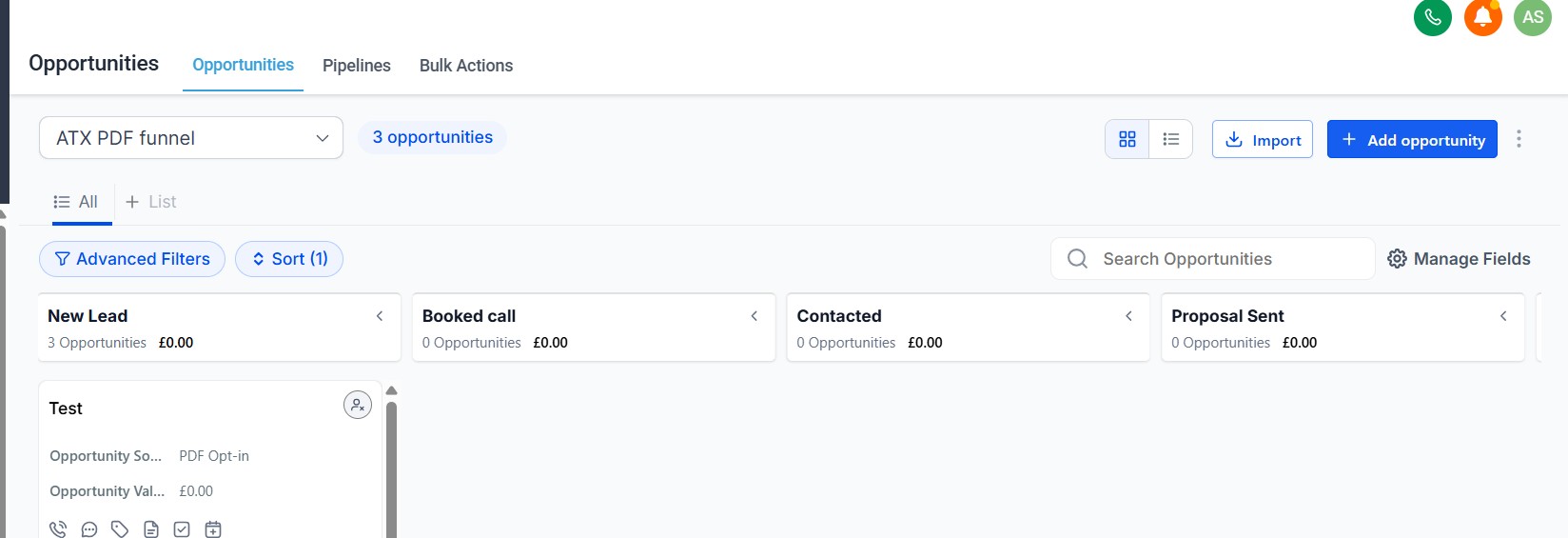Click the Import button
The height and width of the screenshot is (538, 1568).
1263,139
